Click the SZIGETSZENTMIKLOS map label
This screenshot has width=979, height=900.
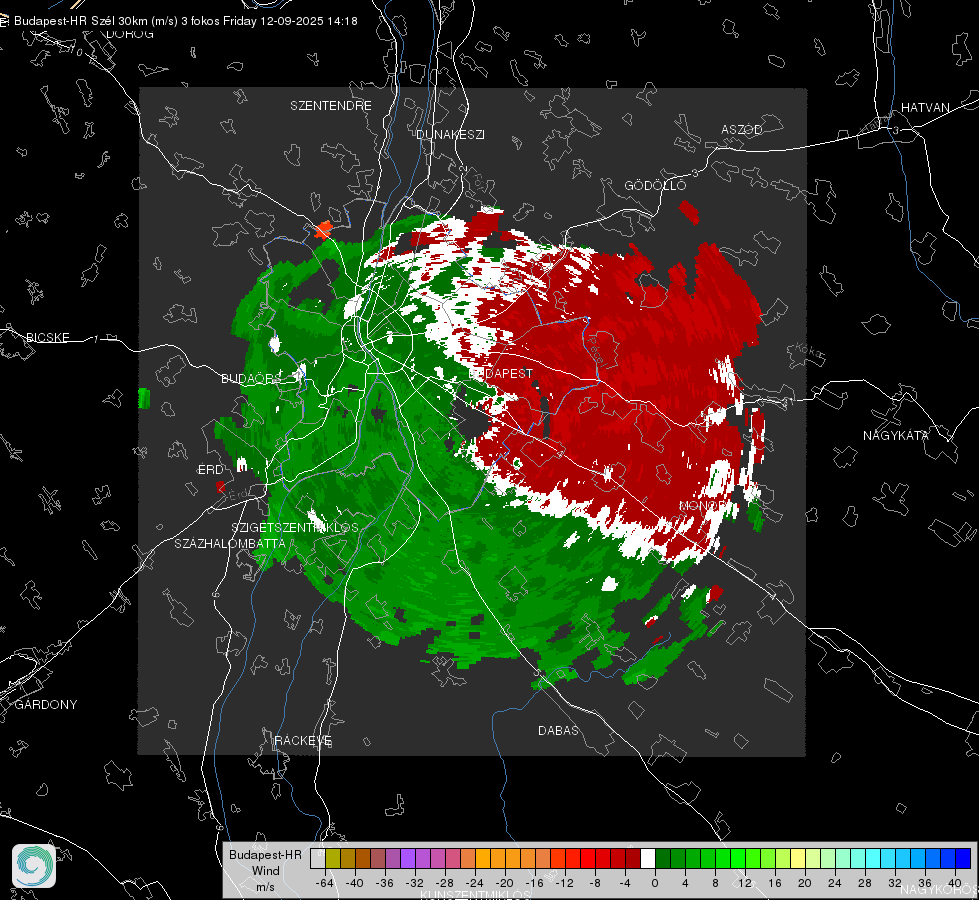[x=295, y=528]
